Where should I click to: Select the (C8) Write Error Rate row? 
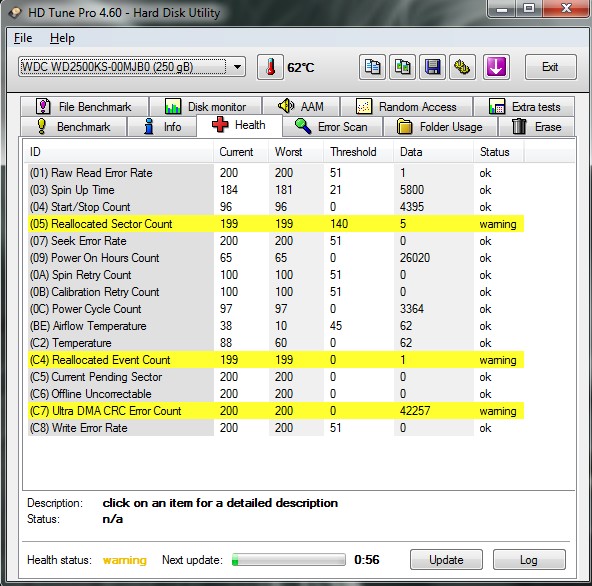pos(276,428)
